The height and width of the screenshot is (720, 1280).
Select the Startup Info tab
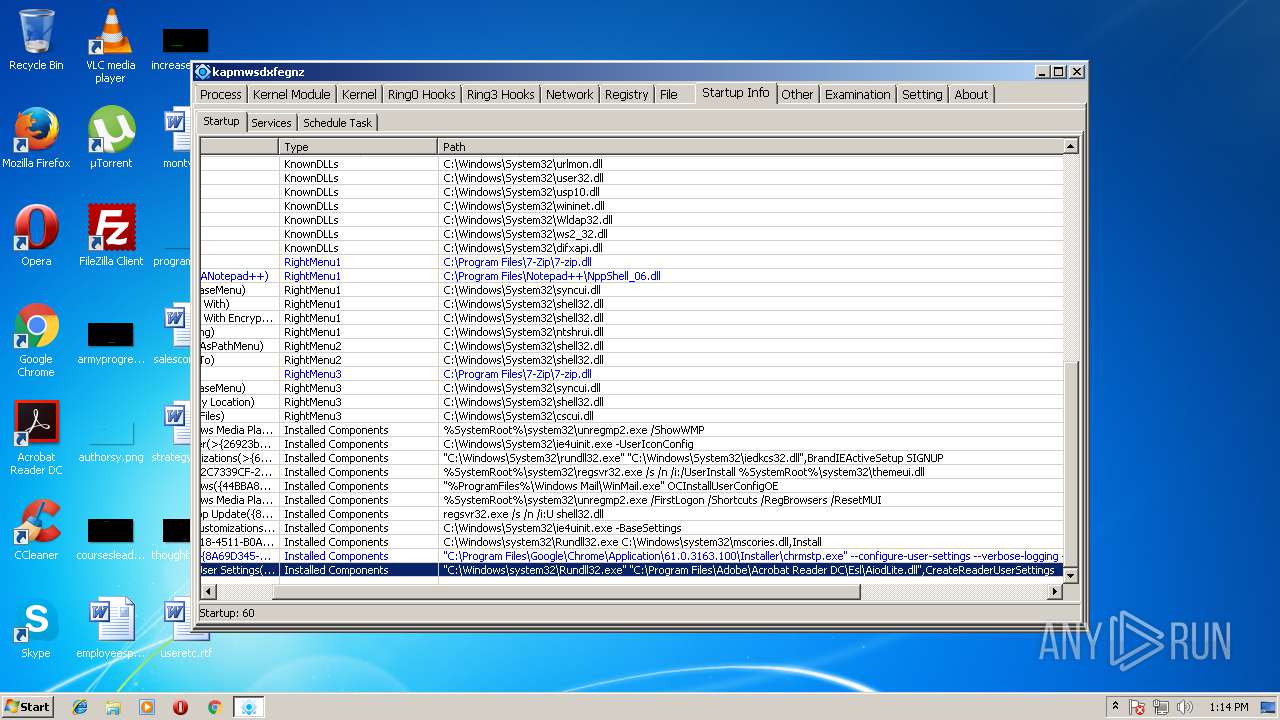coord(735,92)
